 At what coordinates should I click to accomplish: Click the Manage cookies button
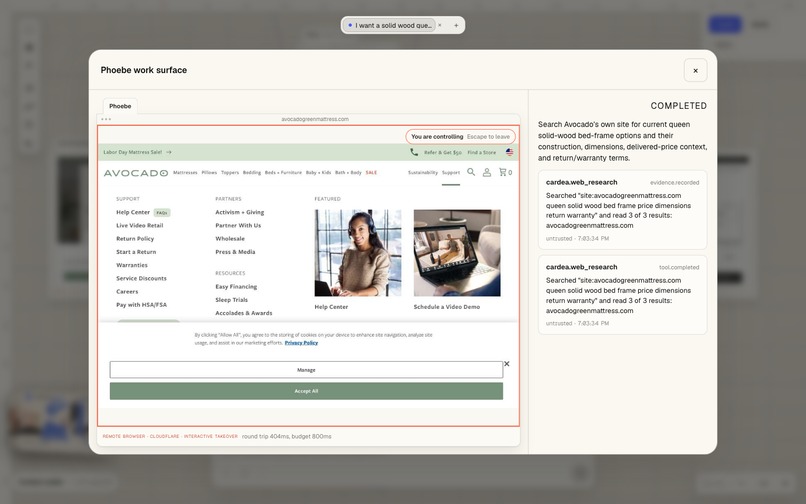click(x=306, y=370)
